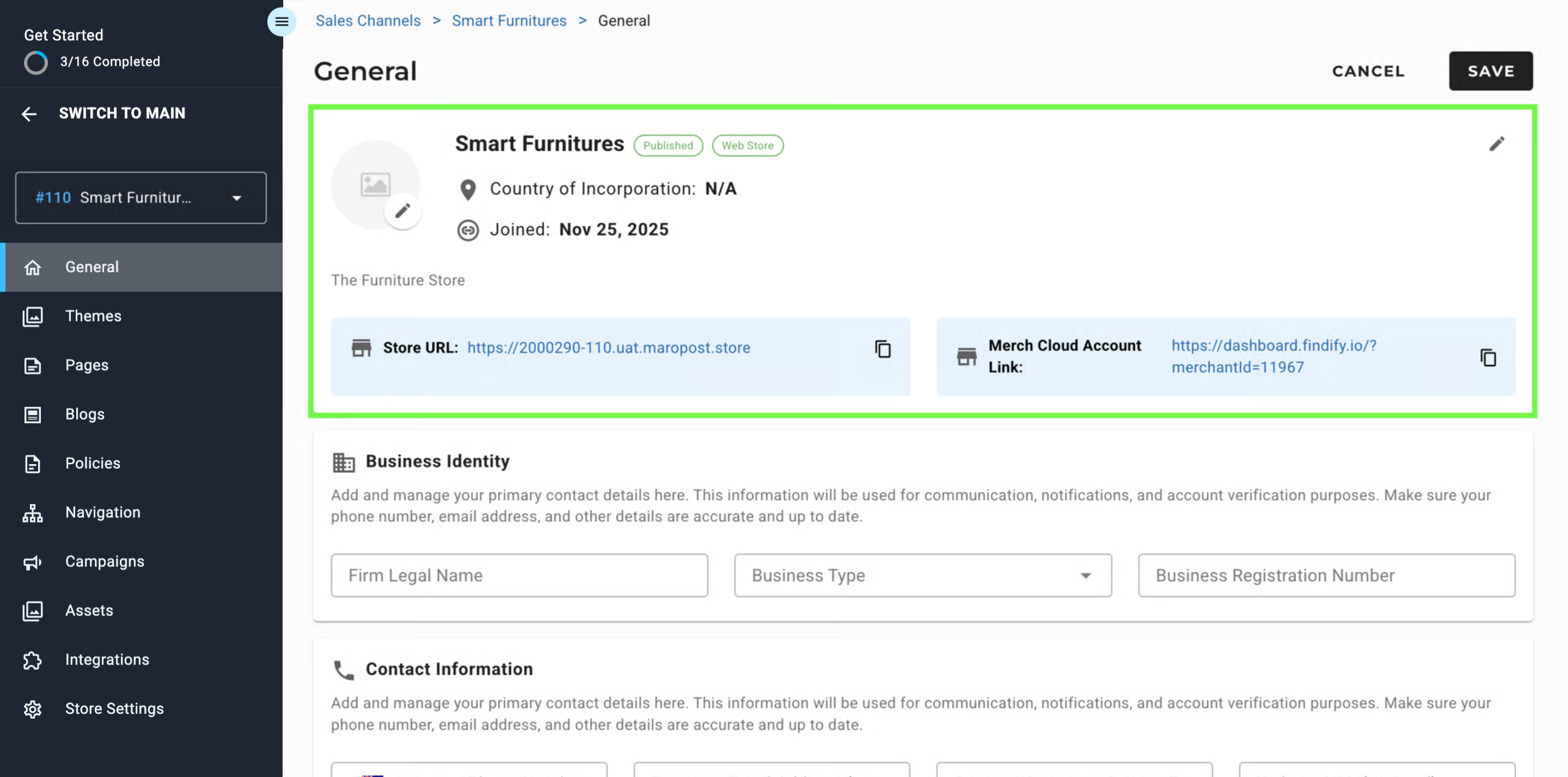
Task: Click the Business Identity building icon
Action: [x=344, y=462]
